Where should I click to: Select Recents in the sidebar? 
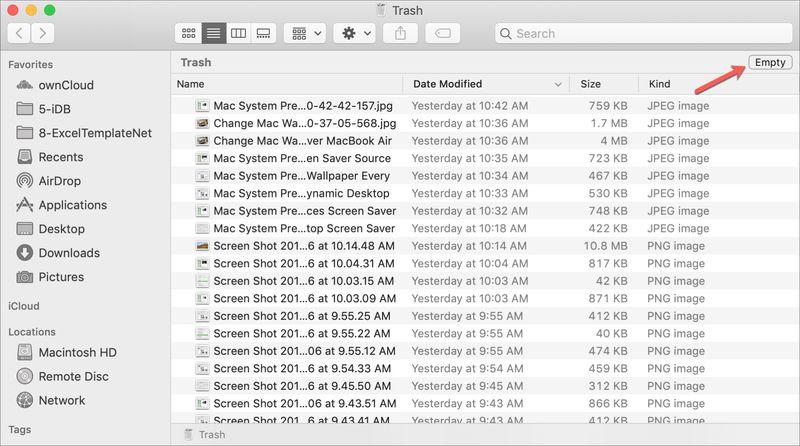pos(49,157)
